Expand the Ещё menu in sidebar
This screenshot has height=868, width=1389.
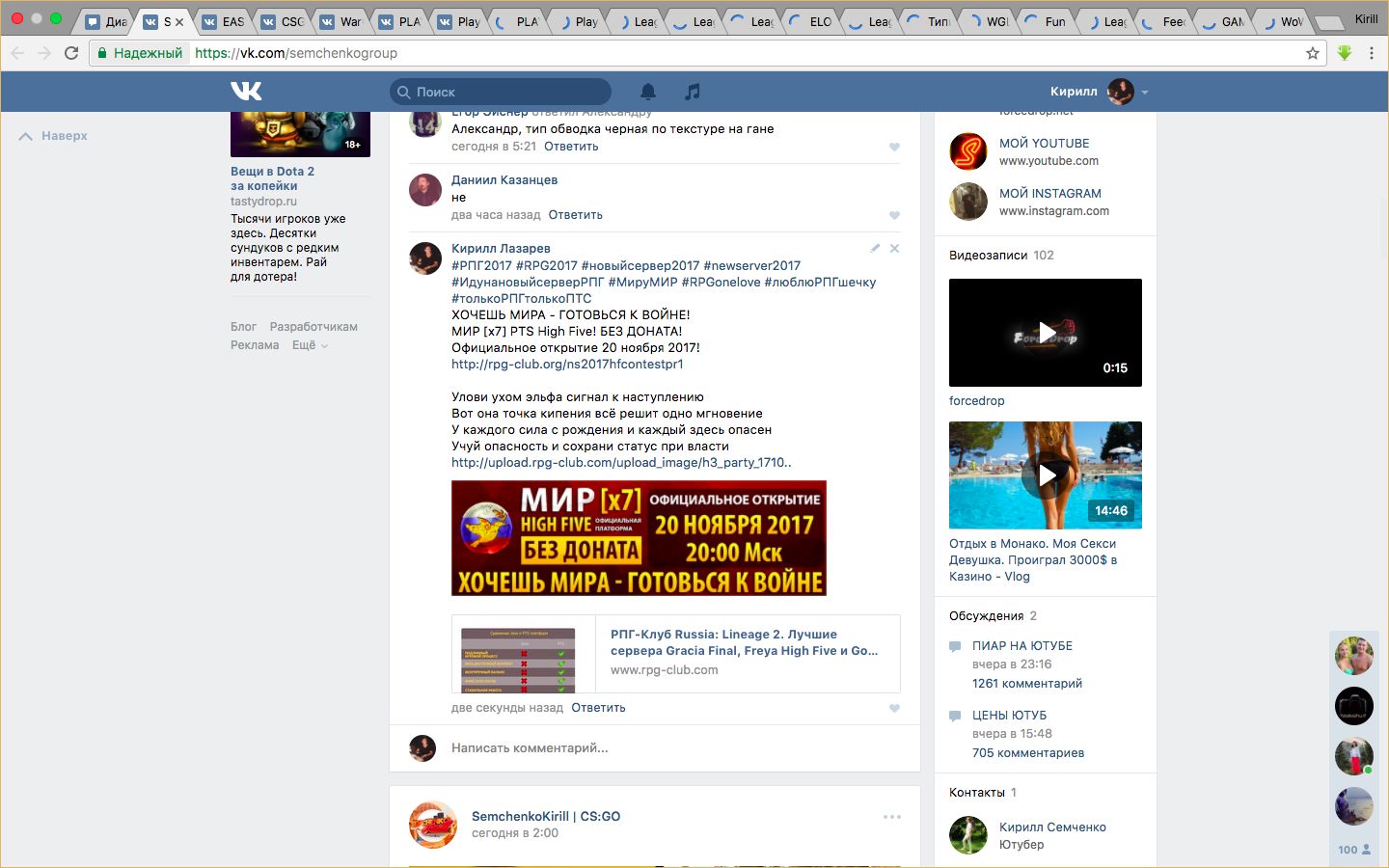pos(310,345)
